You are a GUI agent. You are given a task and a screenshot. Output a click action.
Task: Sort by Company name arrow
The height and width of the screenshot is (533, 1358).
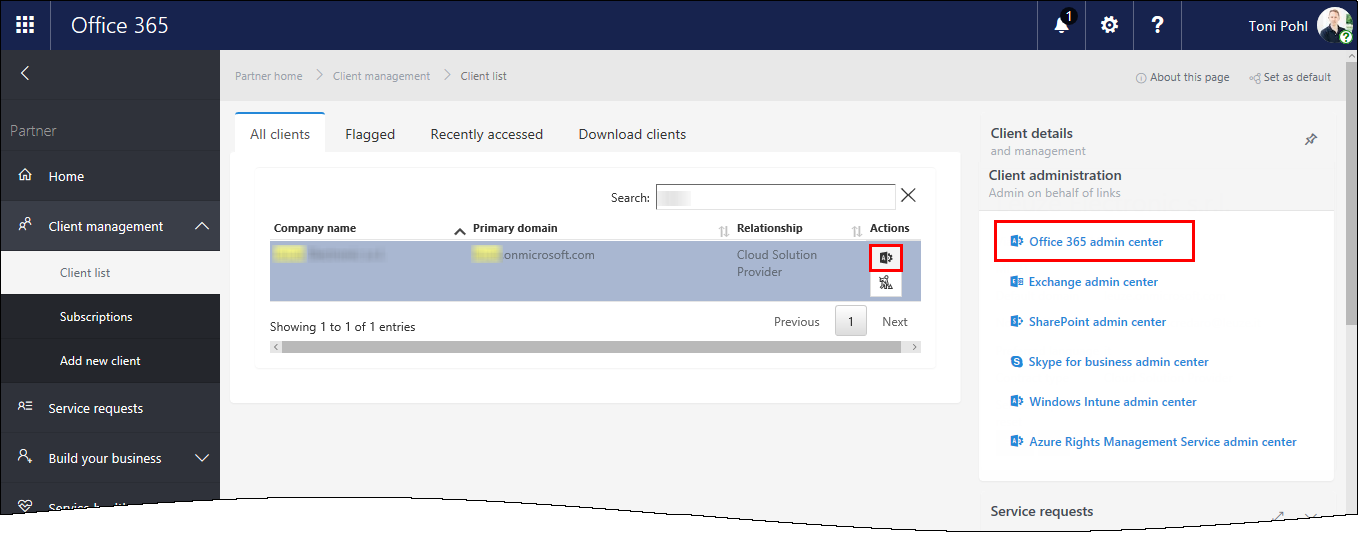460,230
